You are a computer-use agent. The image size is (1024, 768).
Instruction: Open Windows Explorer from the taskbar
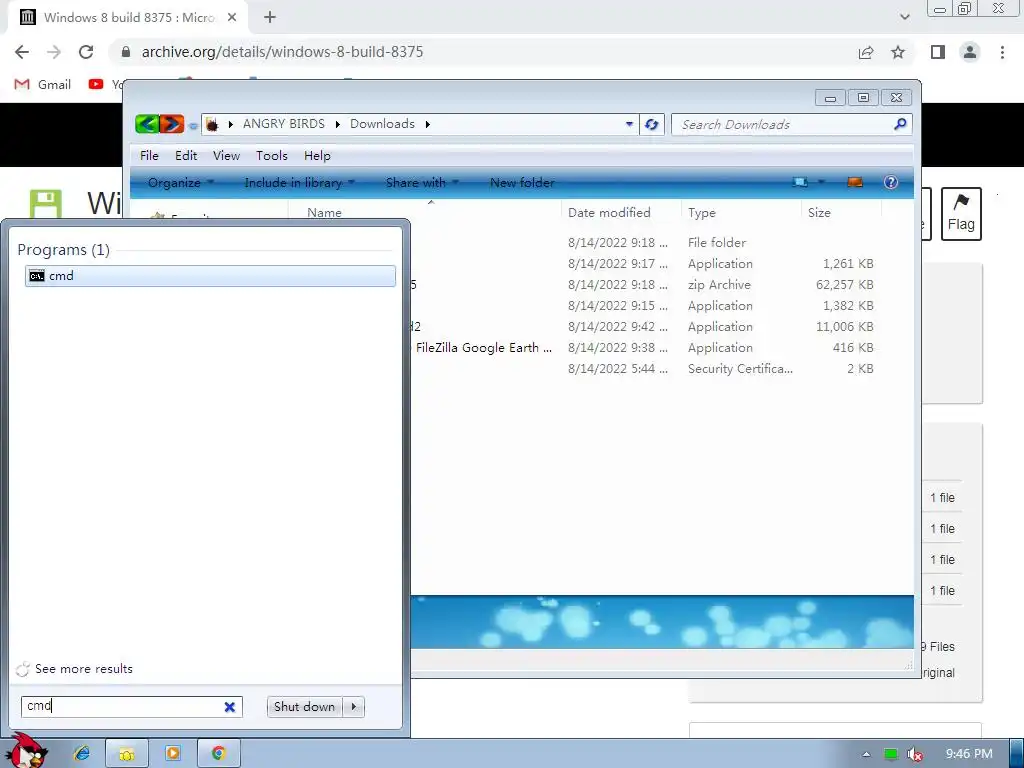127,754
